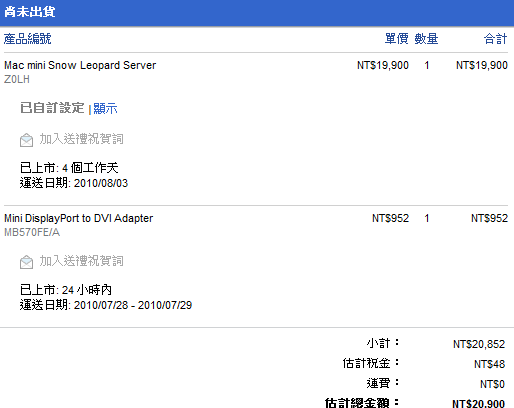Click the 已上市: 4 個工作天 availability text

click(69, 168)
